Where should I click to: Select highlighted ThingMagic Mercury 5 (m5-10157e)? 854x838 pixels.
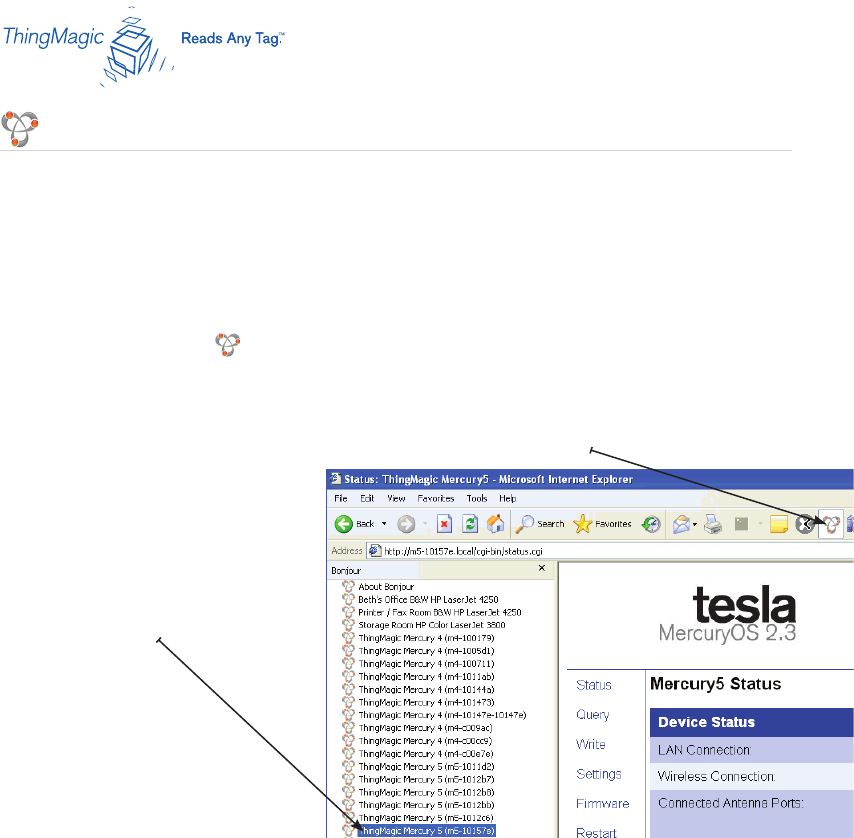pos(426,831)
